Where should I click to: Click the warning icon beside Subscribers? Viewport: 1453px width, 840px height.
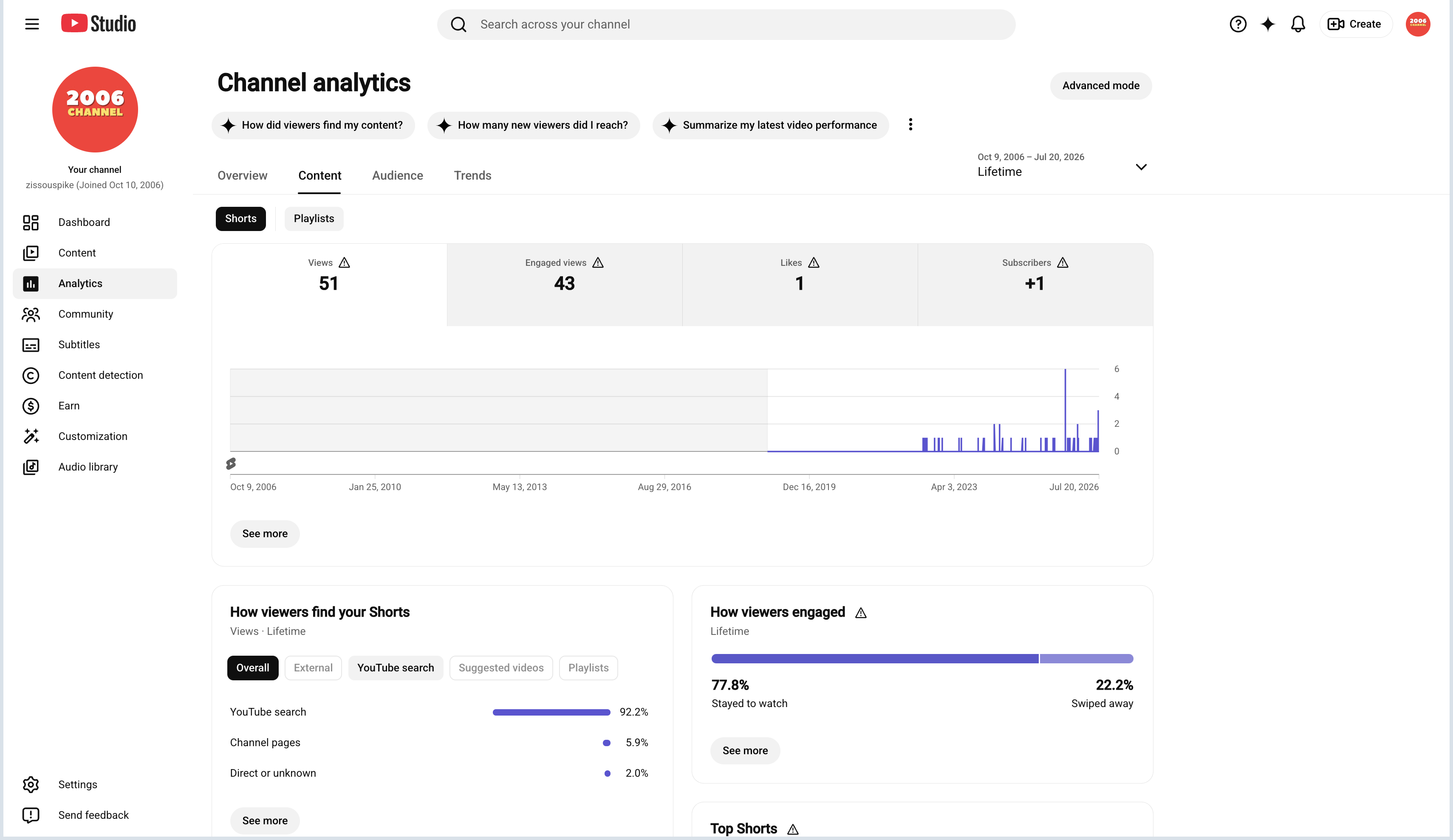pyautogui.click(x=1063, y=263)
